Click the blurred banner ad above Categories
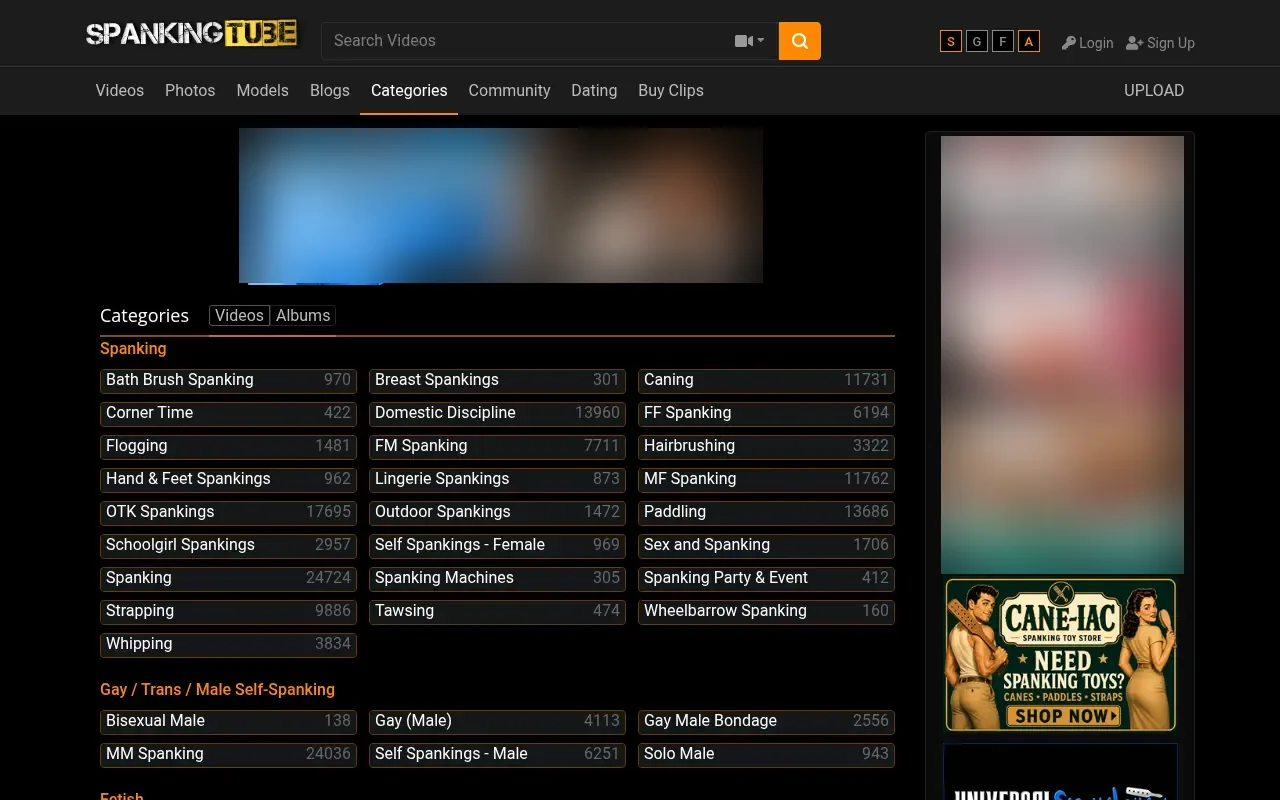The image size is (1280, 800). pos(501,205)
